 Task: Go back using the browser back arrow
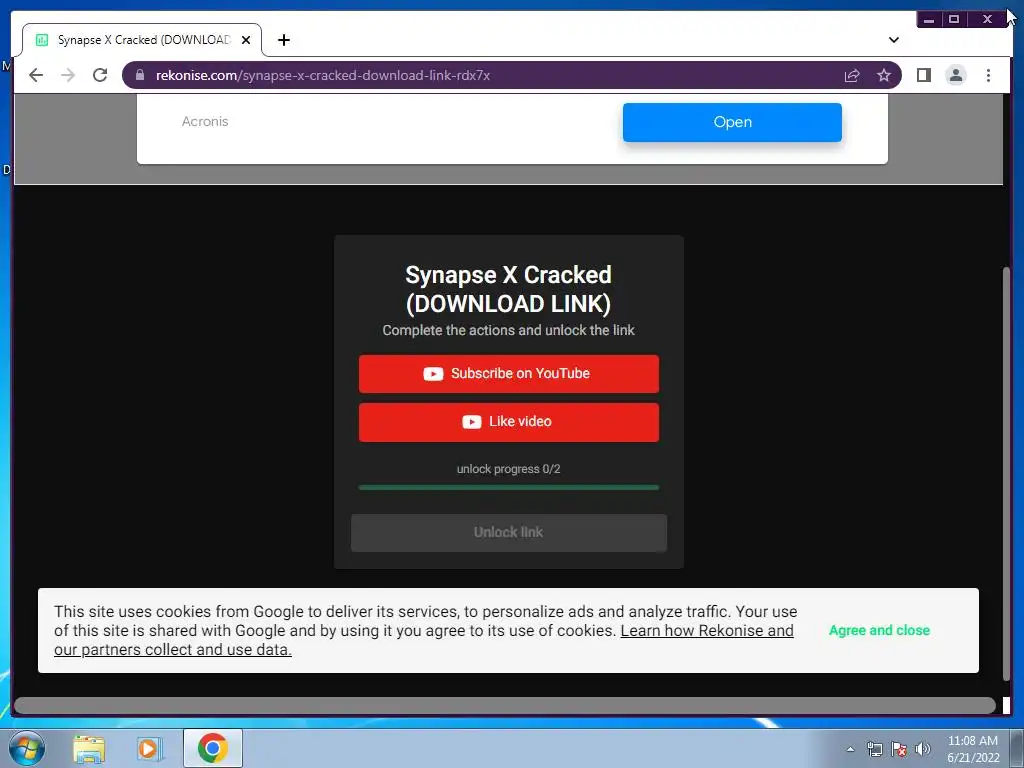(36, 75)
